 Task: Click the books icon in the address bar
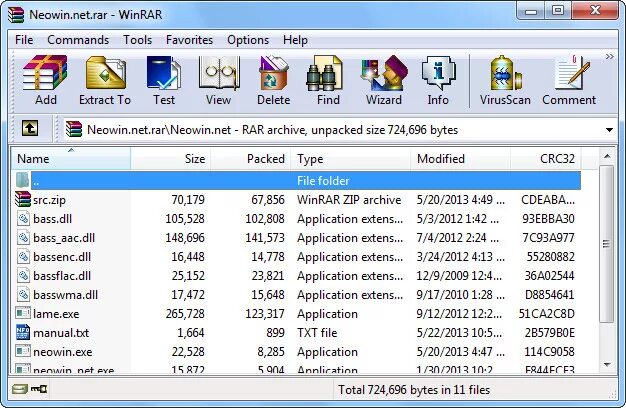click(74, 129)
